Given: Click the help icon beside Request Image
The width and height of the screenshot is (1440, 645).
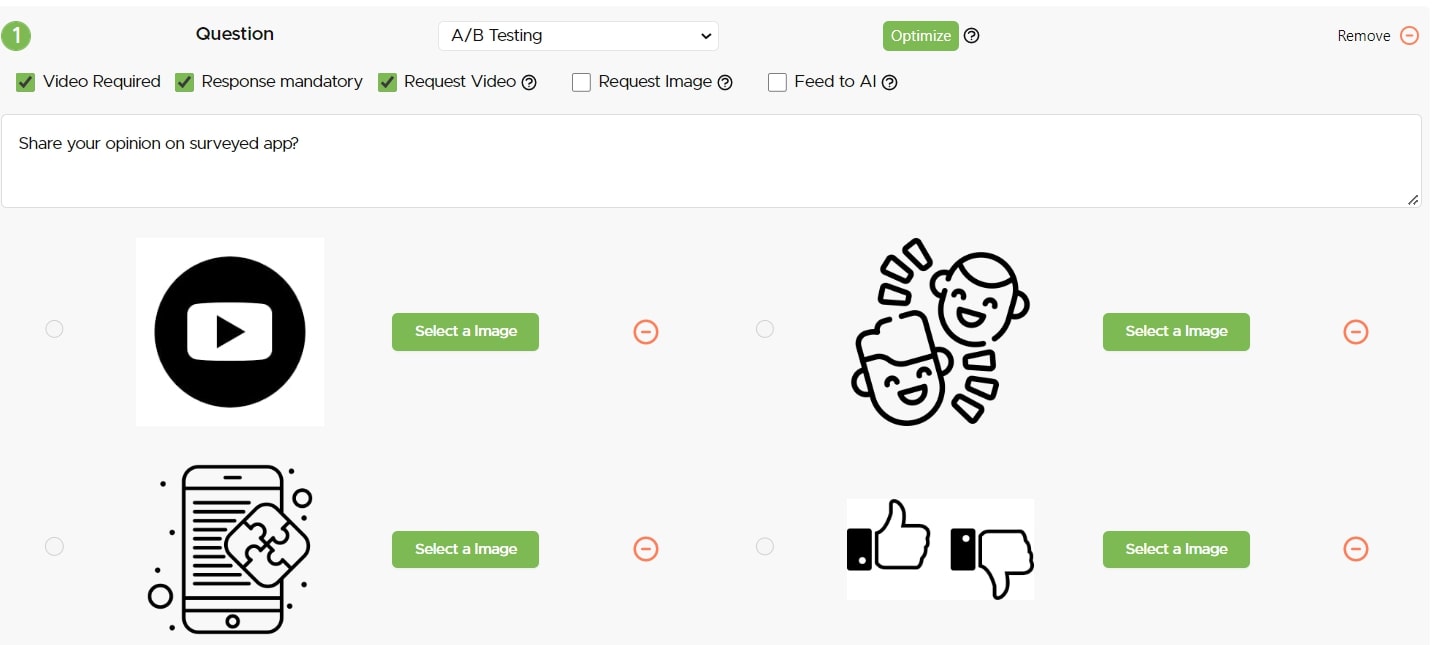Looking at the screenshot, I should (726, 83).
